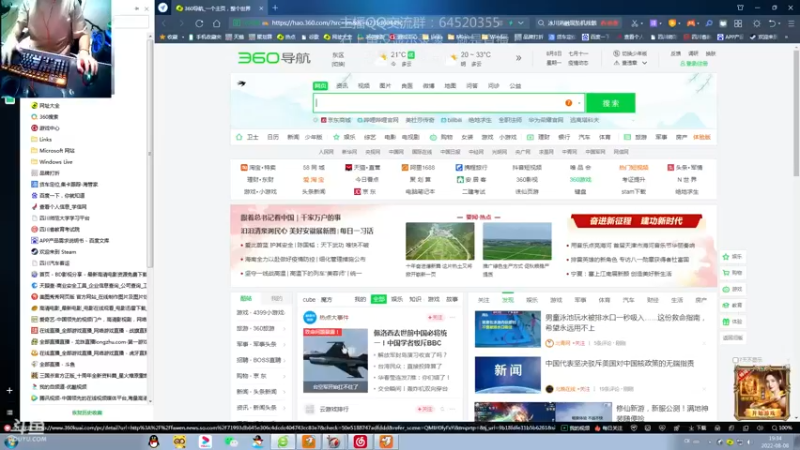Image resolution: width=800 pixels, height=450 pixels.
Task: Open 娱乐 category with star icon
Action: (344, 137)
